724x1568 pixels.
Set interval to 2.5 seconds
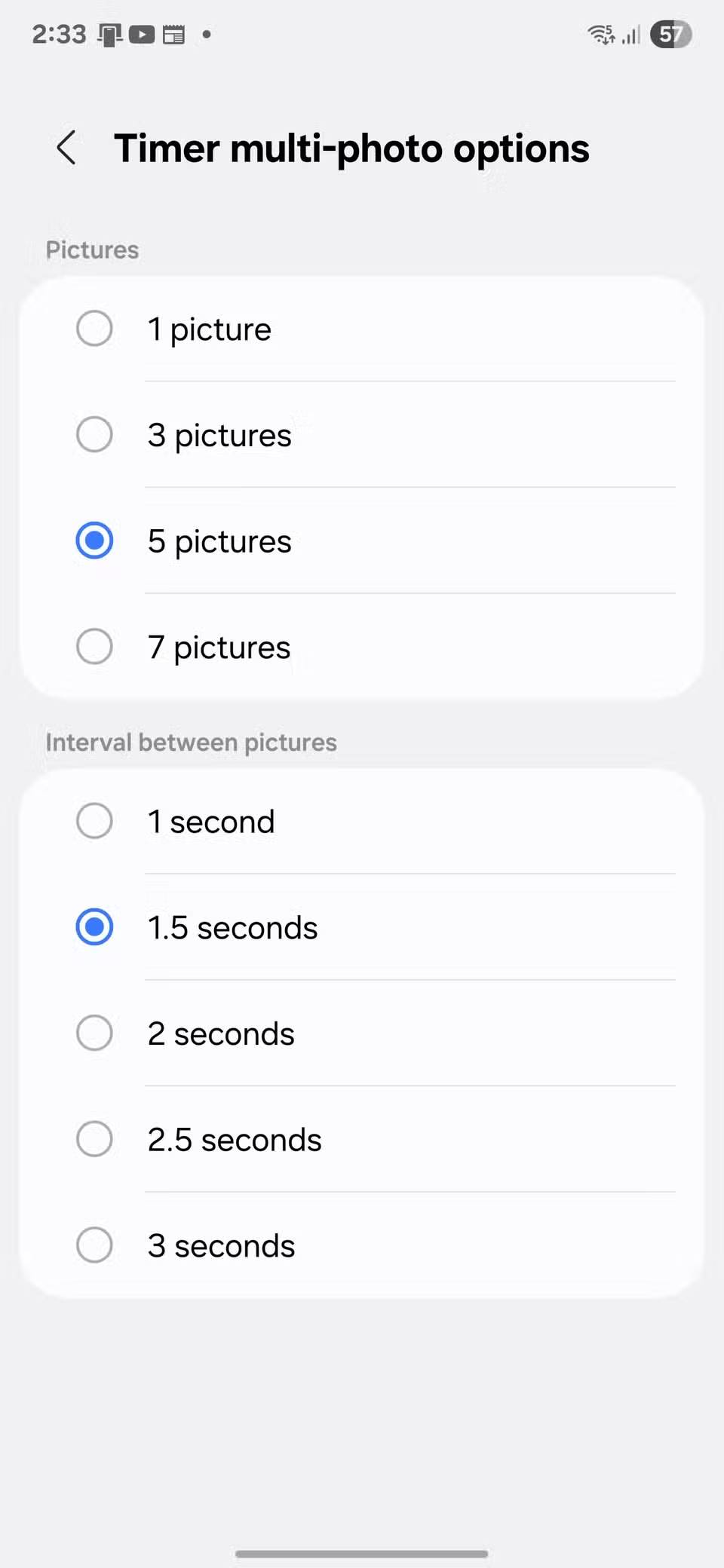(95, 1139)
